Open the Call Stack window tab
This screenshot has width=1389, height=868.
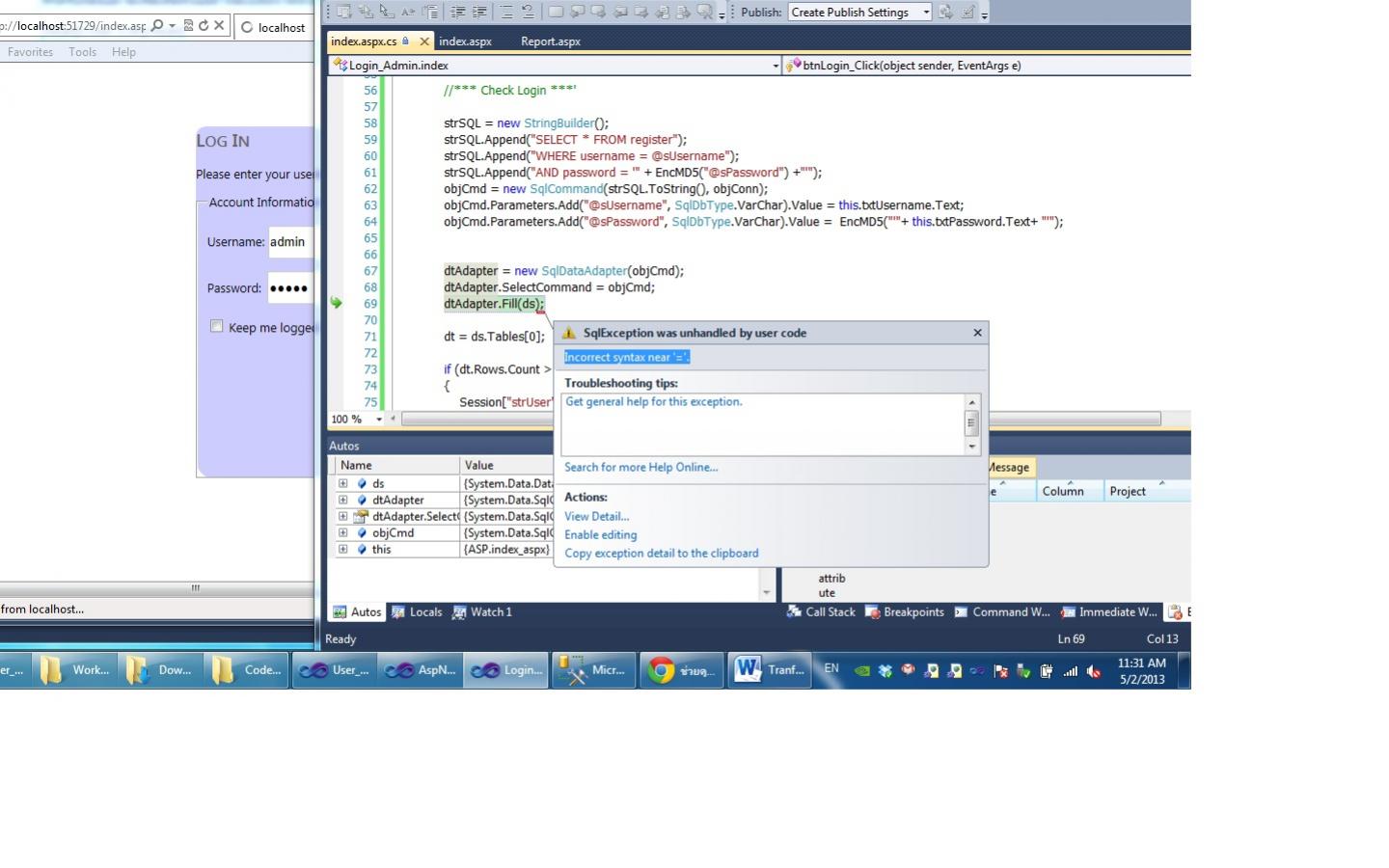[x=821, y=611]
